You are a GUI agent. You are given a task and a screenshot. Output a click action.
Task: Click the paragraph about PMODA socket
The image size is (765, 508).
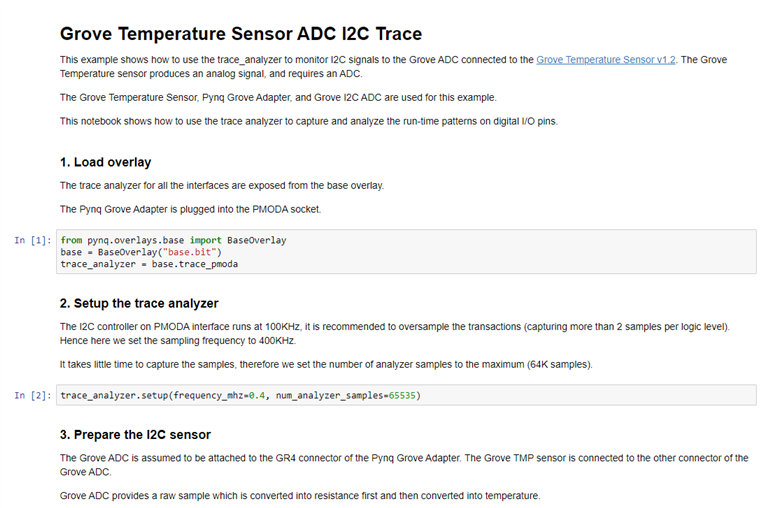click(190, 209)
